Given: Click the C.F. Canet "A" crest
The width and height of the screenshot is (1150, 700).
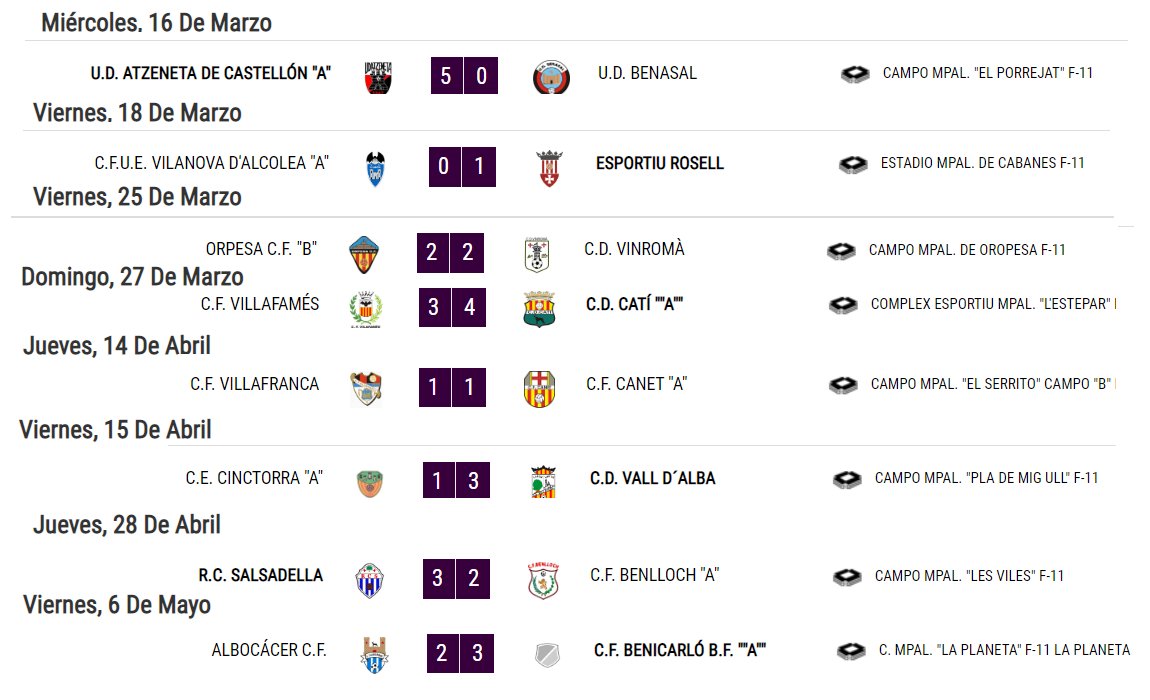Looking at the screenshot, I should point(539,389).
